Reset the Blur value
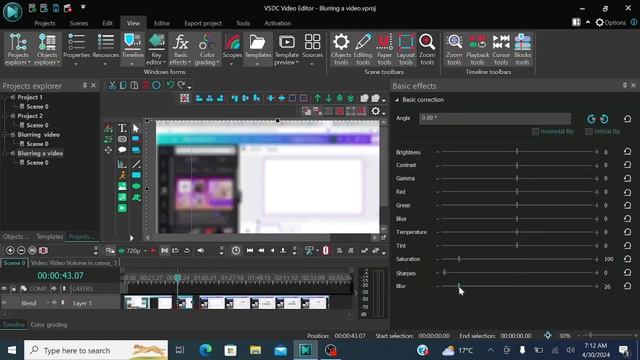This screenshot has width=640, height=360. (627, 286)
